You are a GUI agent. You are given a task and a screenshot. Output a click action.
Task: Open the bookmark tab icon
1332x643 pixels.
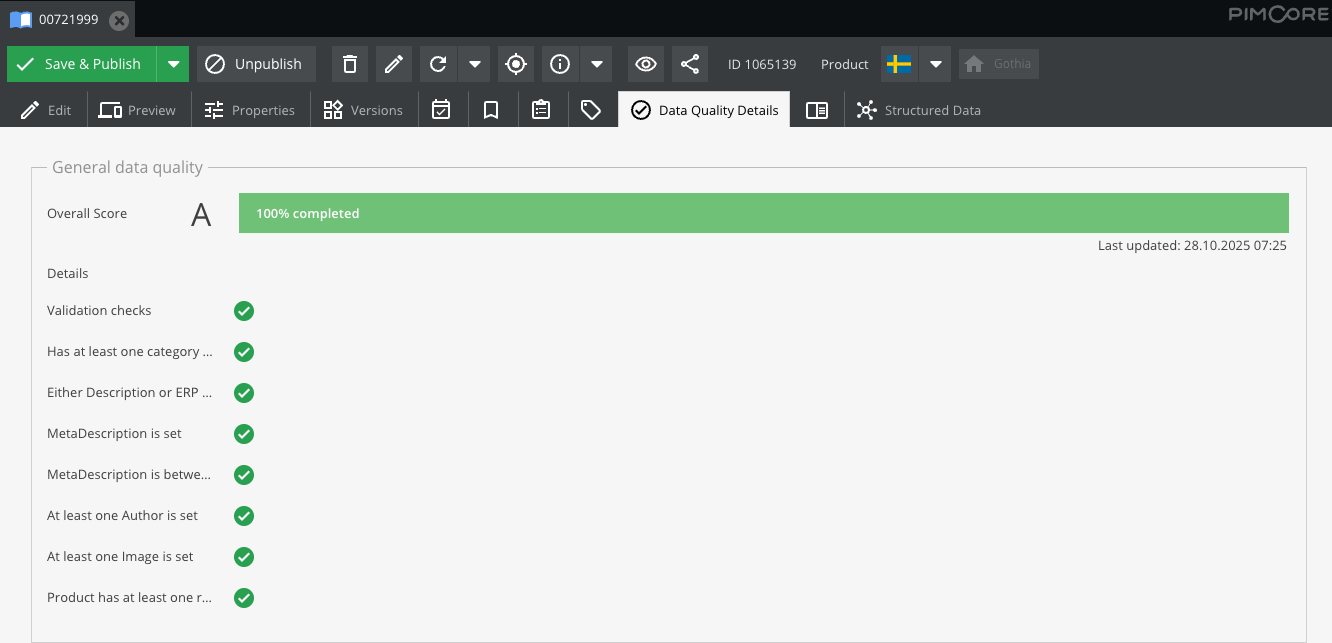(491, 110)
